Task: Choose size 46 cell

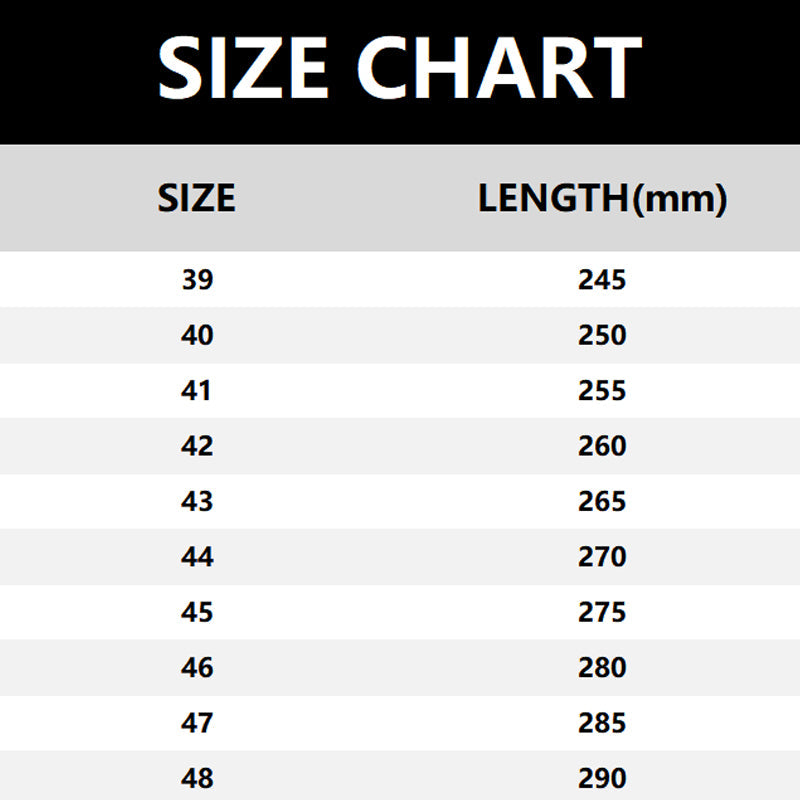Action: [x=198, y=667]
